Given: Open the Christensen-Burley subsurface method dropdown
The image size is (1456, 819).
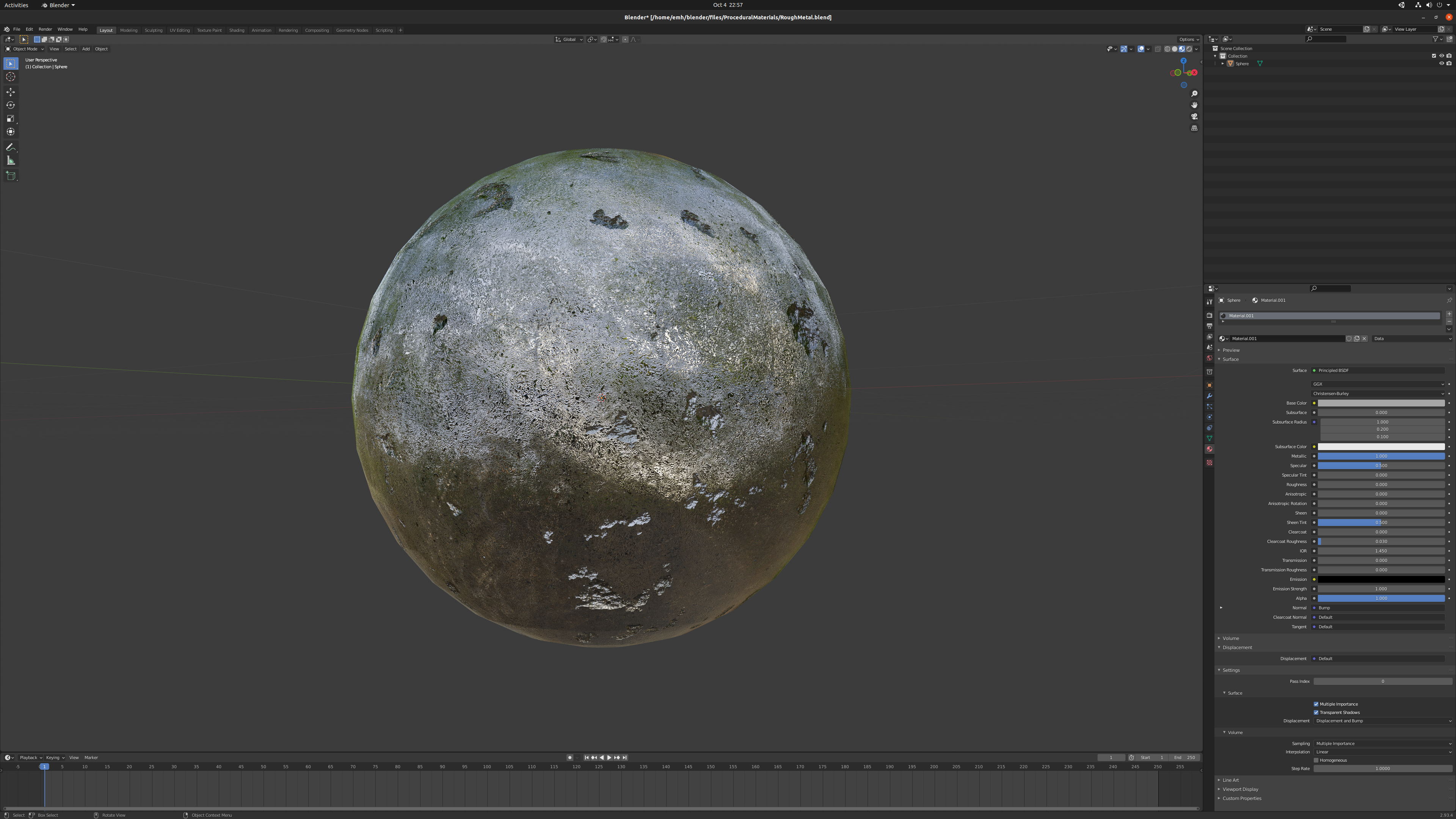Looking at the screenshot, I should pos(1378,394).
